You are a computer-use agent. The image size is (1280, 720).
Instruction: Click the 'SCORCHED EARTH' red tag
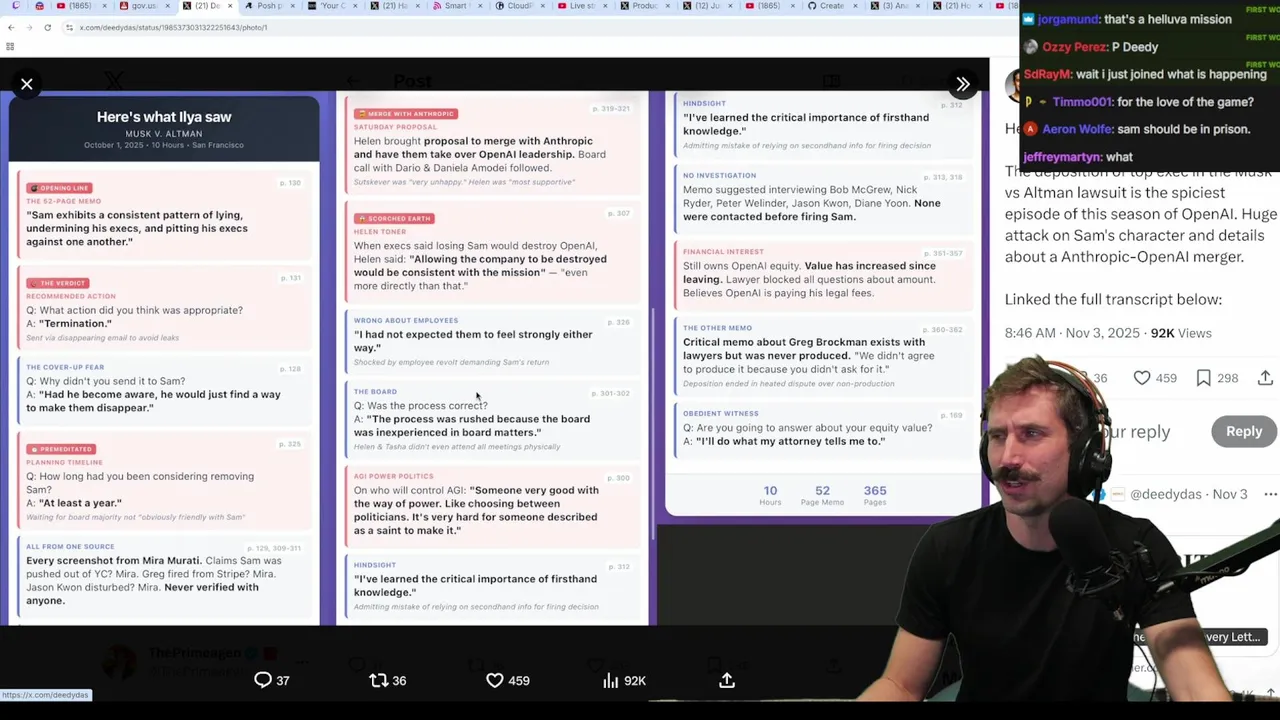(x=394, y=218)
